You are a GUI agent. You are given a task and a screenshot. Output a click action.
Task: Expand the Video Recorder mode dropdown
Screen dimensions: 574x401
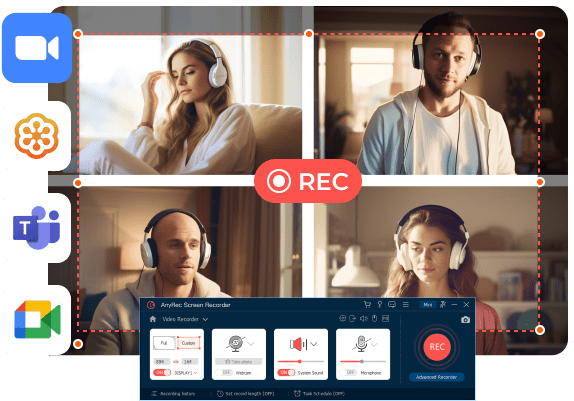pos(205,319)
